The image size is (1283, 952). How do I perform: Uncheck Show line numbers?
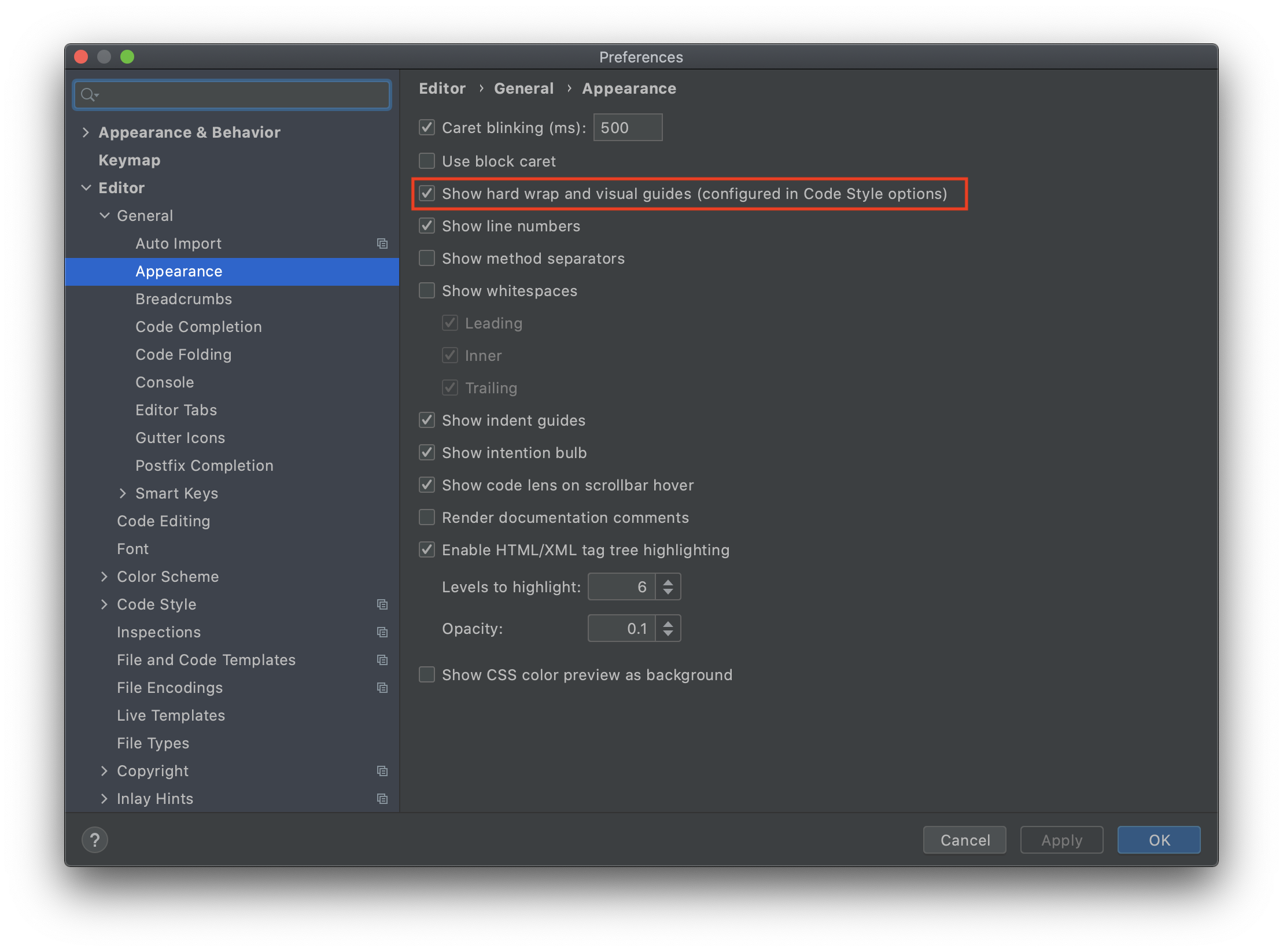click(x=427, y=226)
